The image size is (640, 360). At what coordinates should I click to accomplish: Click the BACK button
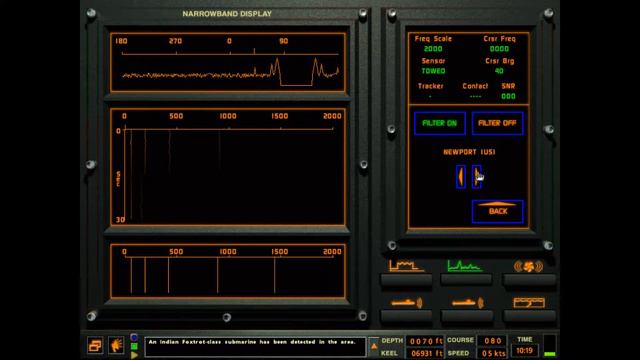(x=498, y=211)
